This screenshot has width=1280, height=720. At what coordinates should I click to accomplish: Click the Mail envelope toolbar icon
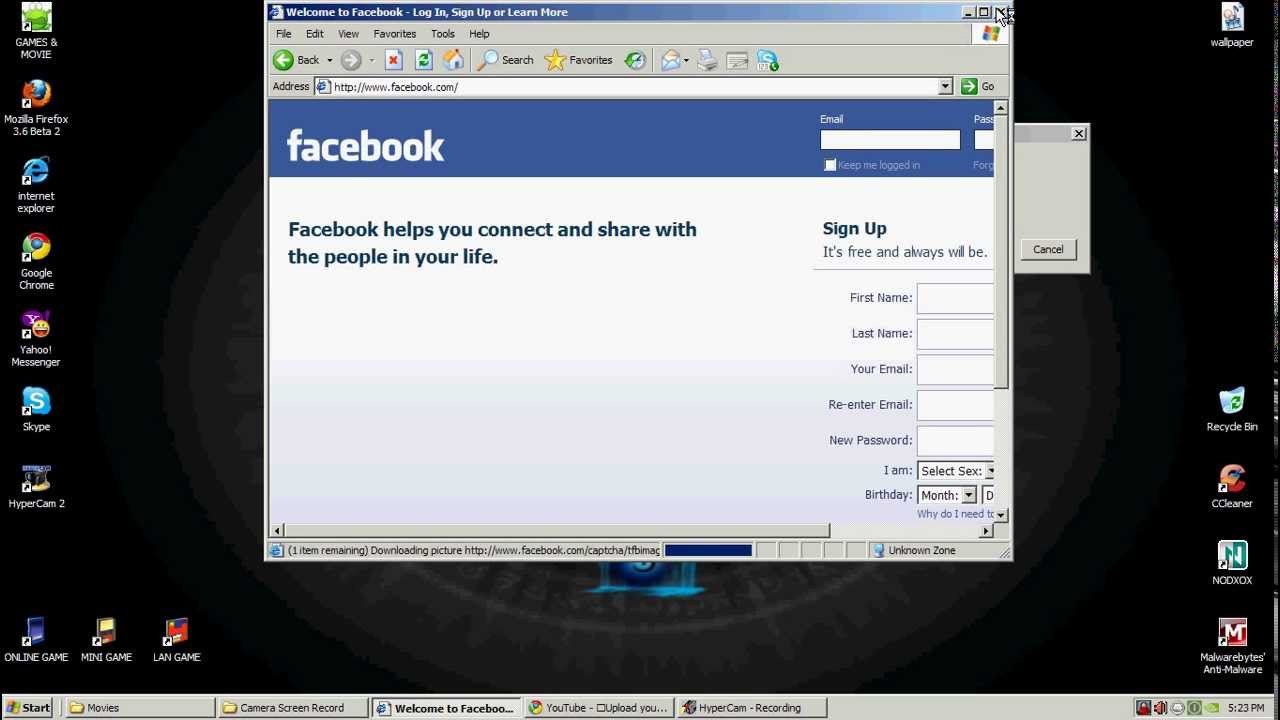(x=670, y=60)
